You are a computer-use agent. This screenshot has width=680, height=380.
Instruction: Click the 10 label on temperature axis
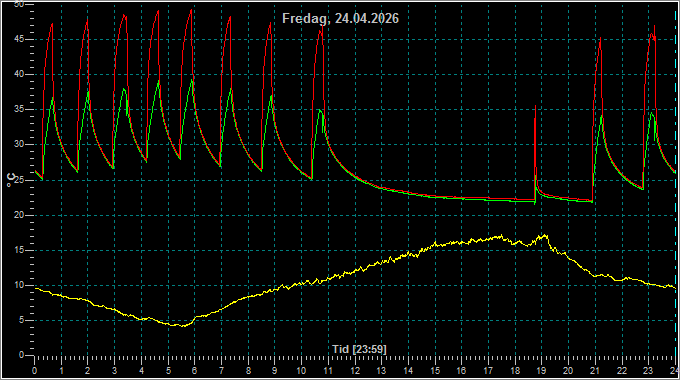pyautogui.click(x=19, y=285)
